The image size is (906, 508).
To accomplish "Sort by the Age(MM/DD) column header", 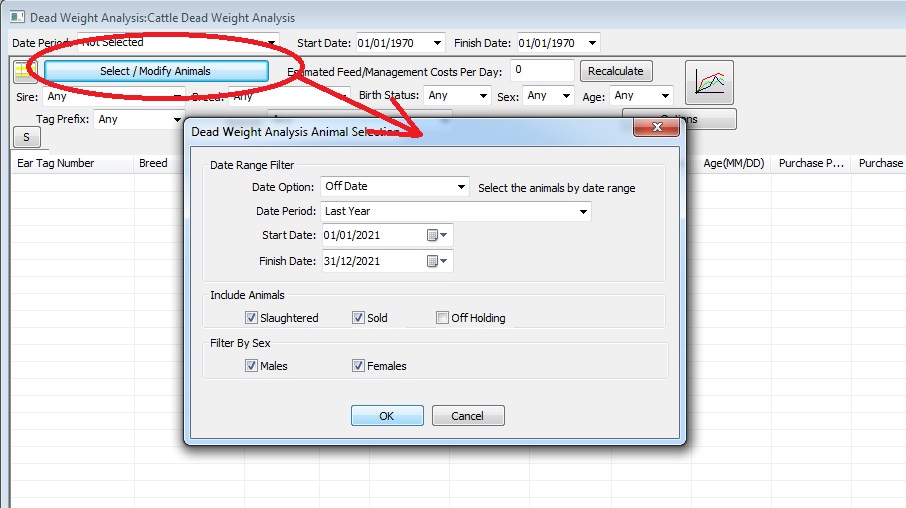I will 734,164.
